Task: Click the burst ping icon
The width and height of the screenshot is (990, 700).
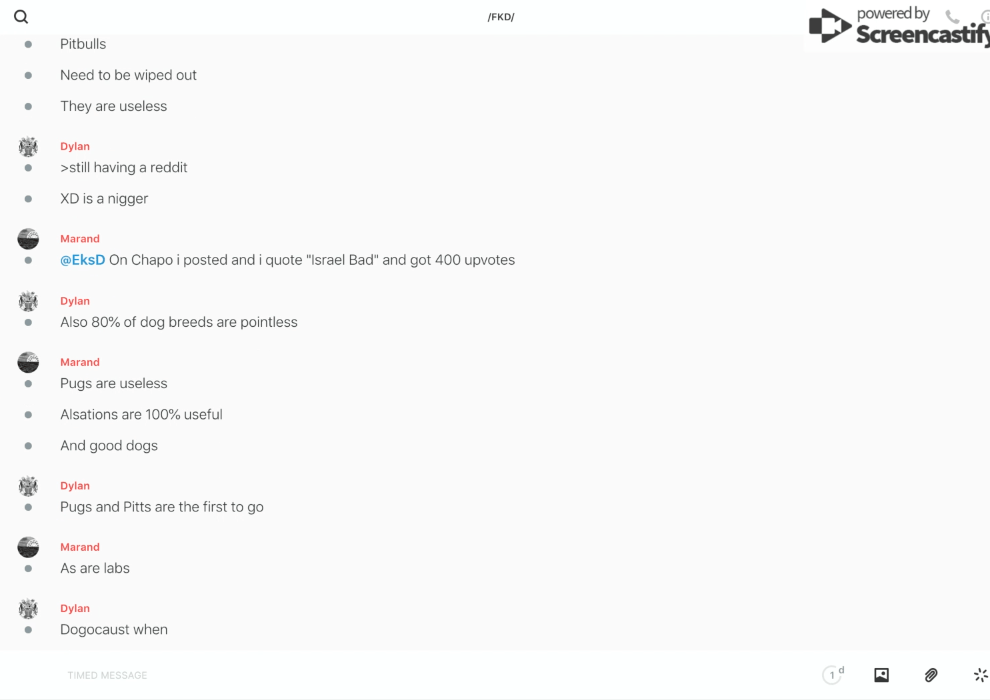Action: (980, 675)
